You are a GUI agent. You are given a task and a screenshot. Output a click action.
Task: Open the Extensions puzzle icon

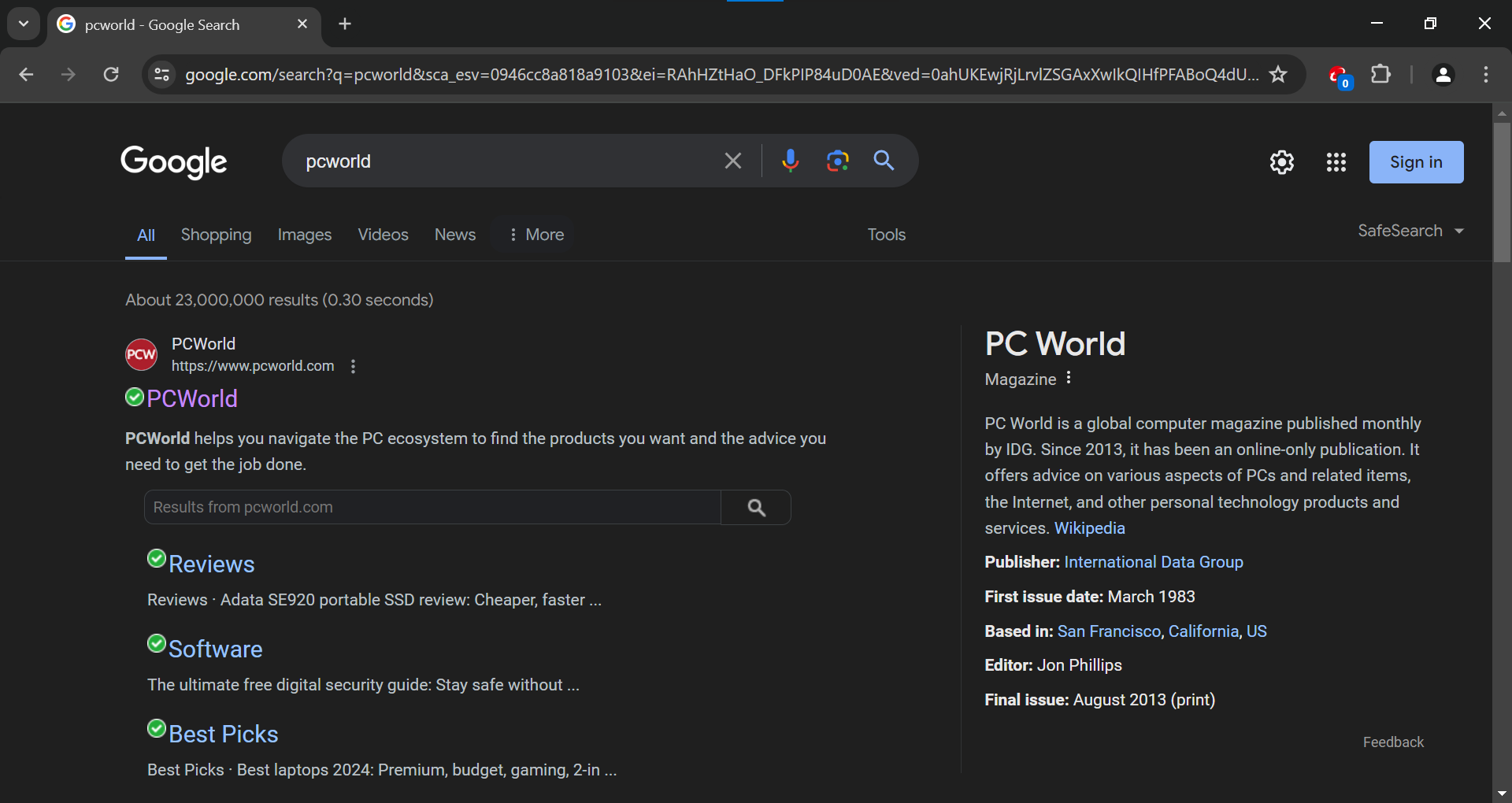tap(1380, 75)
